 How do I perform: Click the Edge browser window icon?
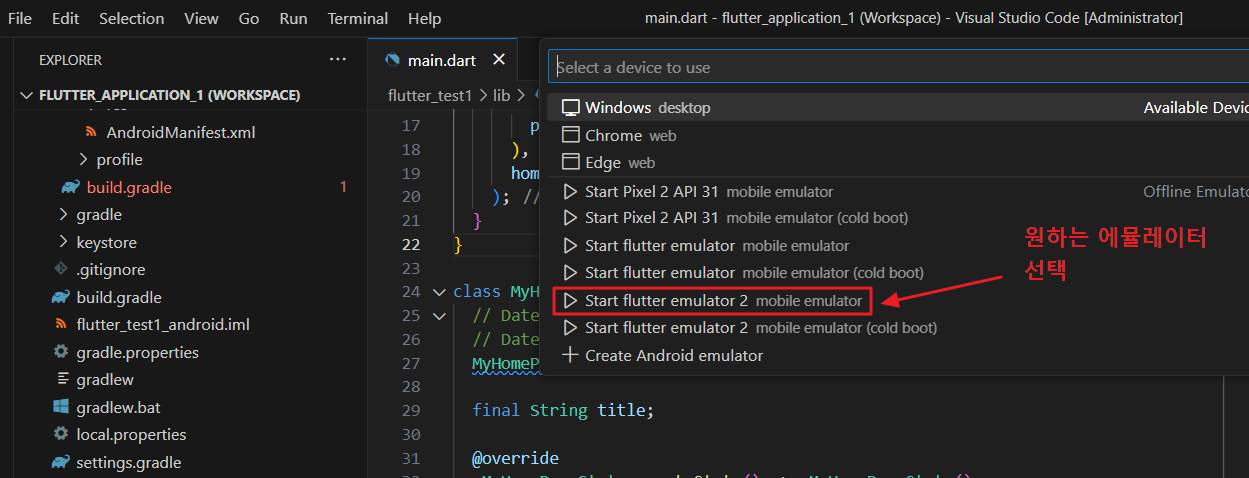pyautogui.click(x=570, y=162)
